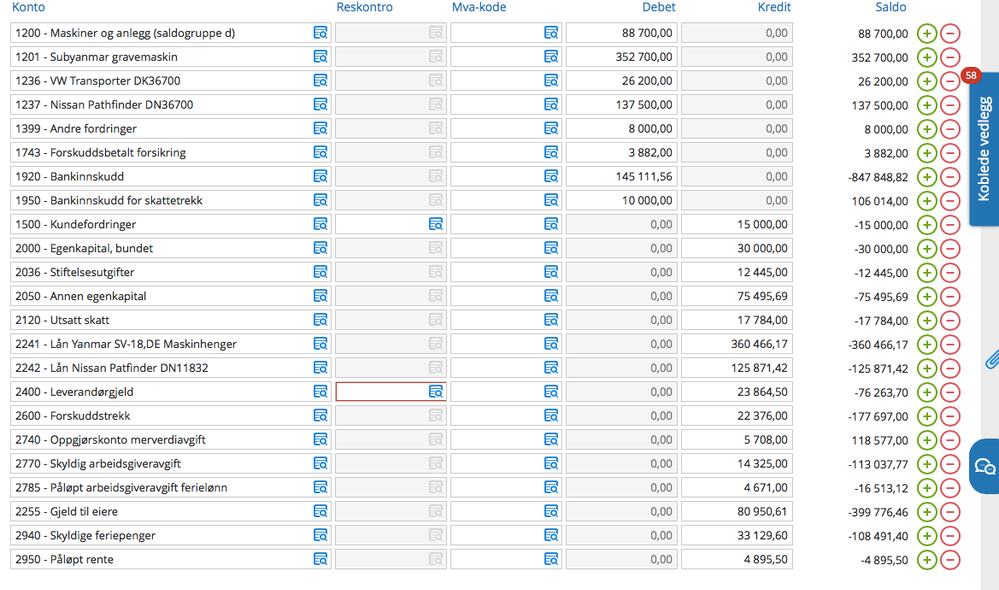The image size is (999, 590).
Task: Click Kredit field for 2940 Skyldige feriepenger
Action: pyautogui.click(x=737, y=536)
